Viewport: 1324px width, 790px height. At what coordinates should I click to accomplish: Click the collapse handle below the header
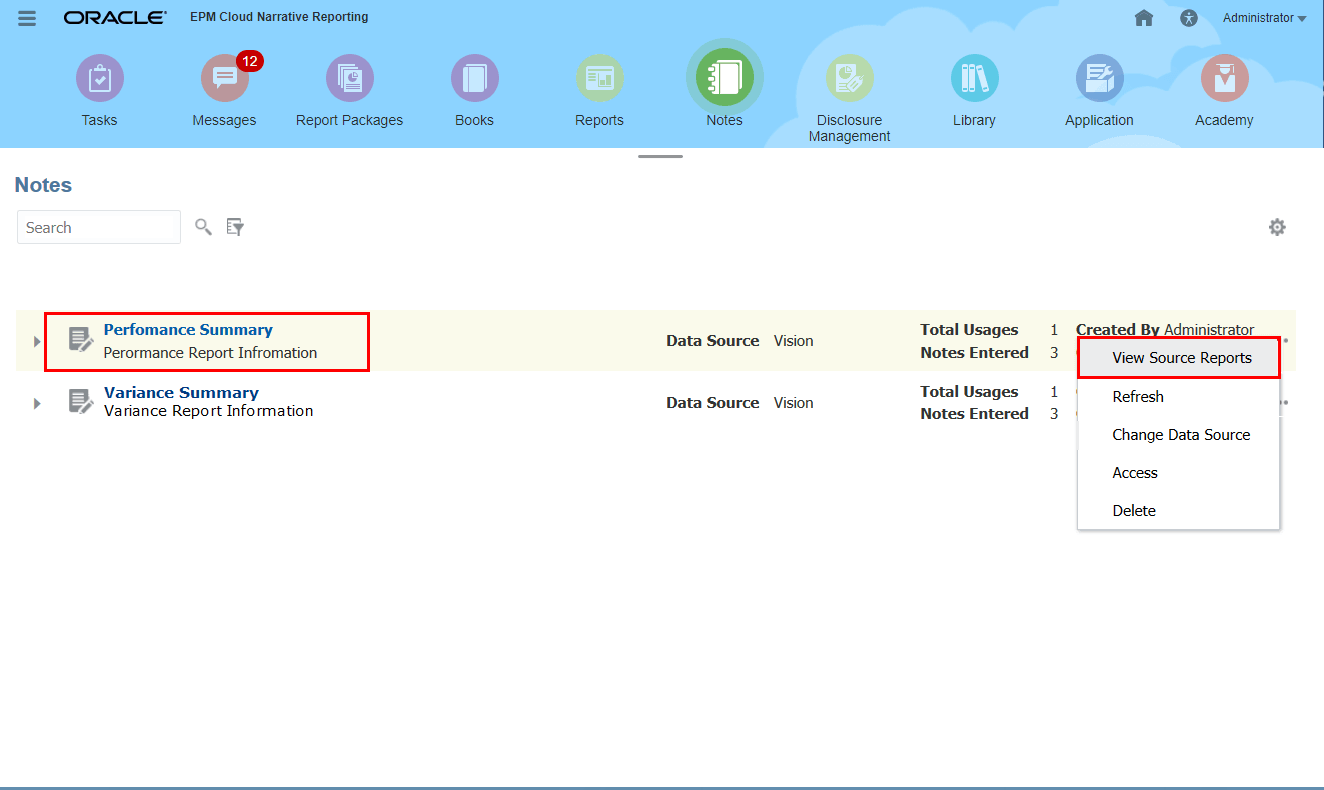pos(660,156)
